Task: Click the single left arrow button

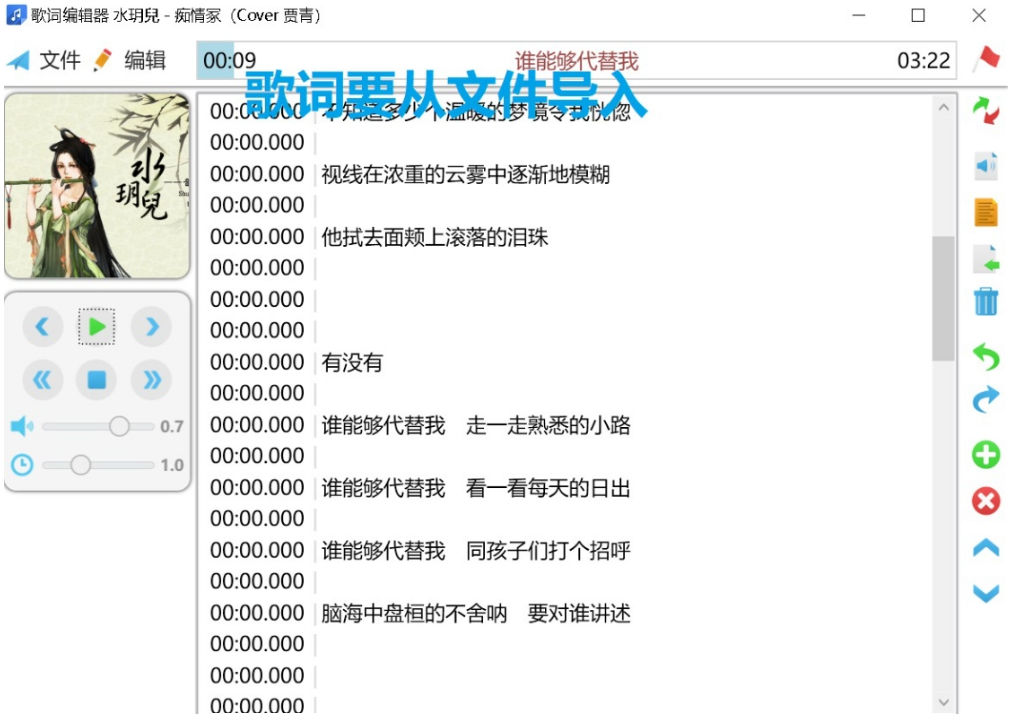Action: (x=42, y=327)
